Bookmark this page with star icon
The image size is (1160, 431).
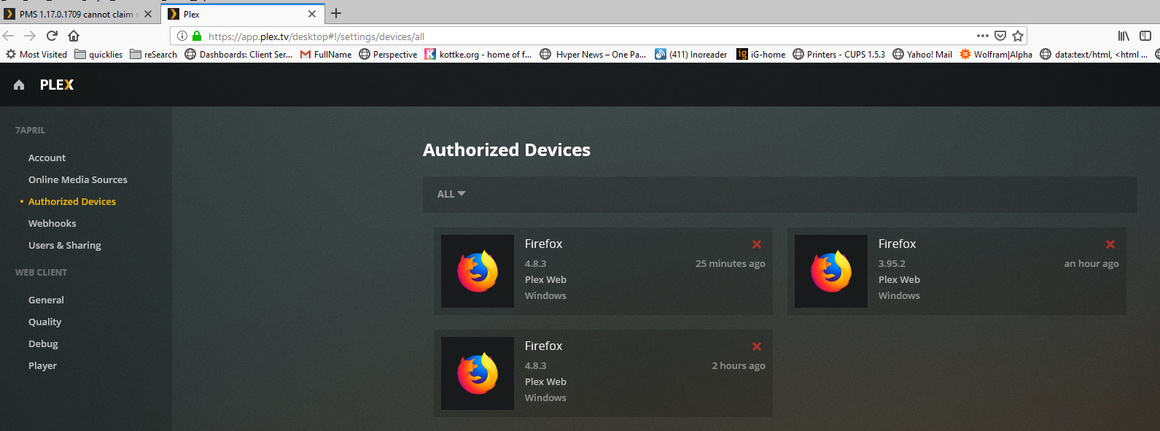point(1018,35)
